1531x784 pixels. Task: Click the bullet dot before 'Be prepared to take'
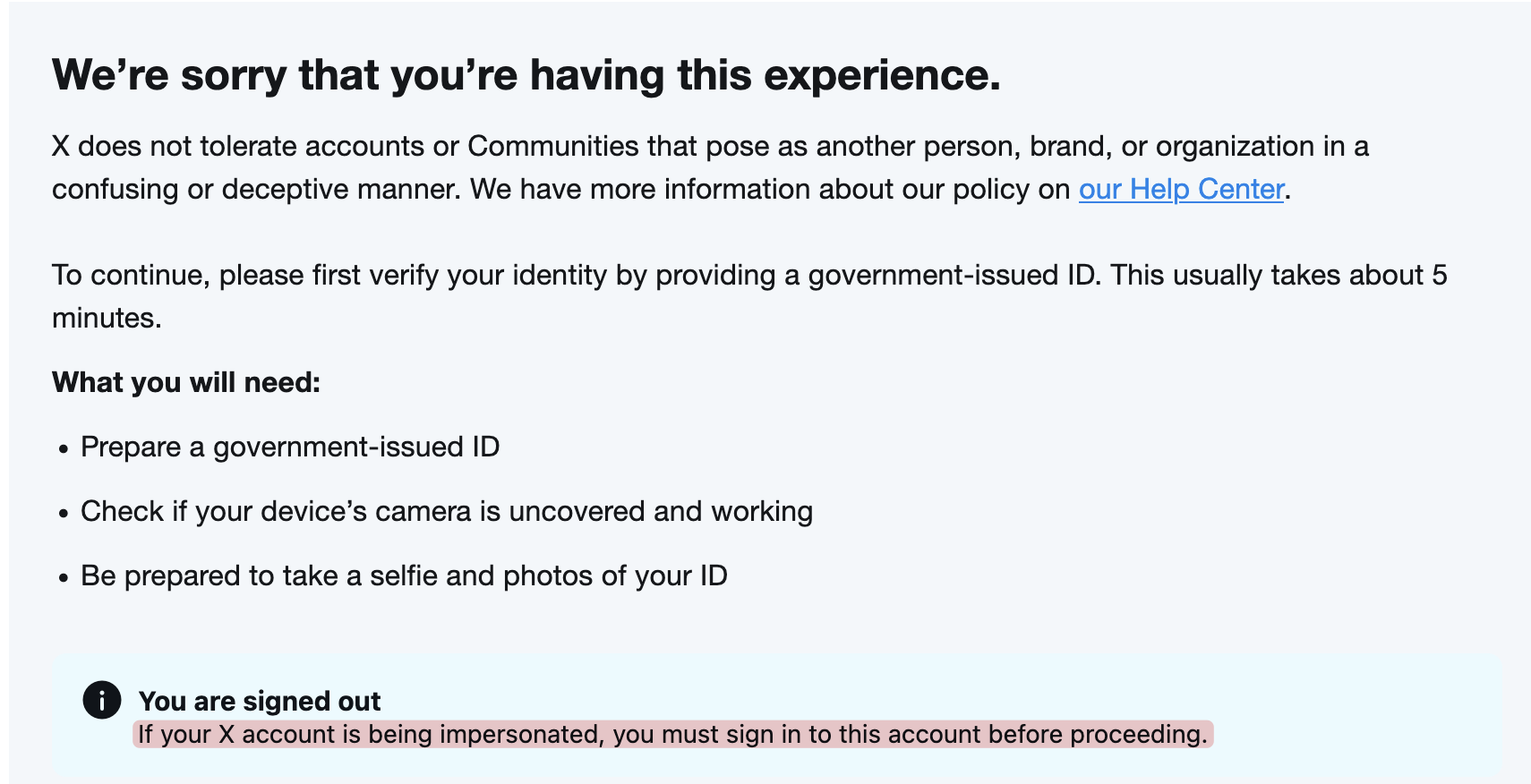64,578
